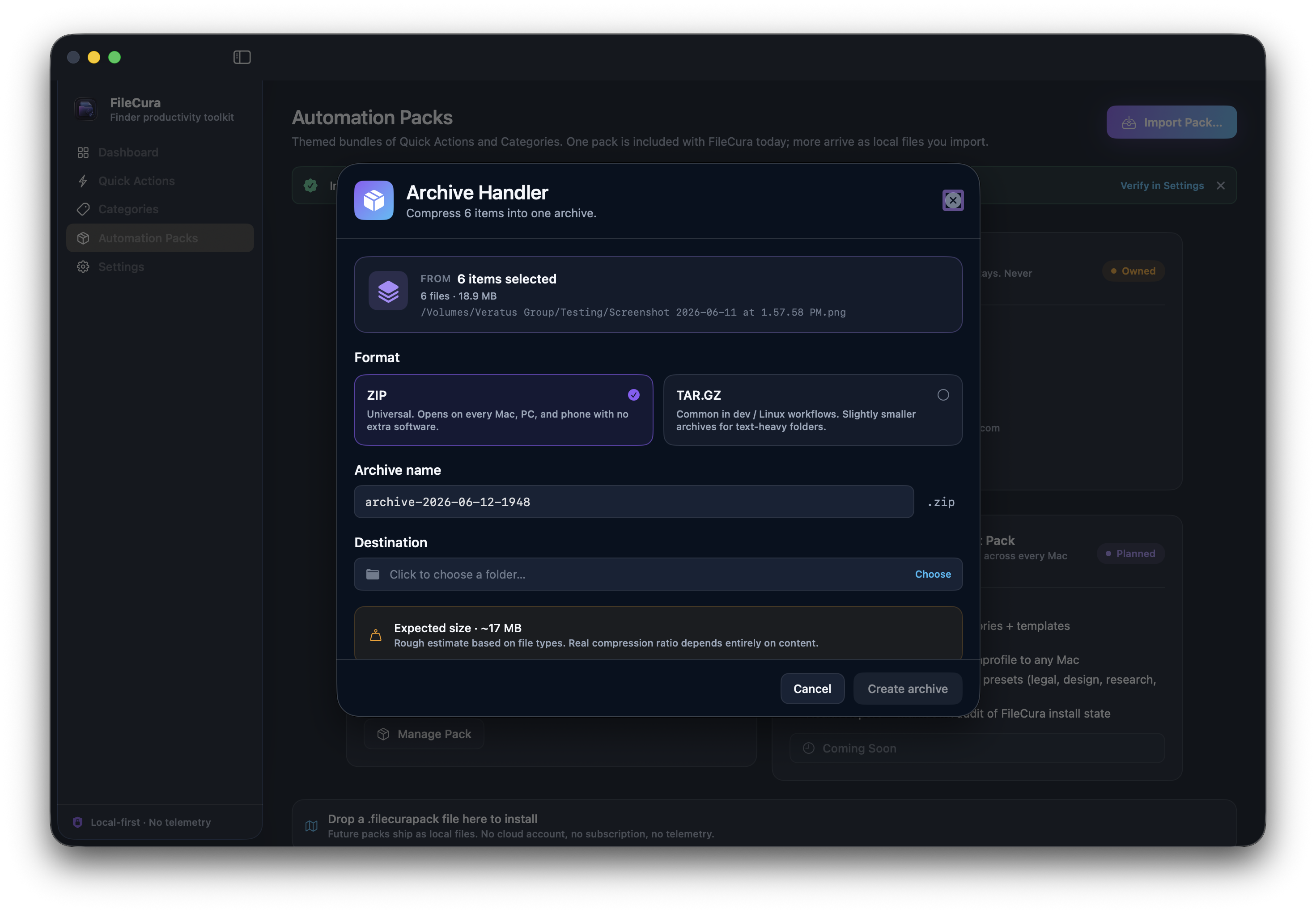Click the Coming Soon clock icon
This screenshot has width=1316, height=913.
tap(808, 748)
